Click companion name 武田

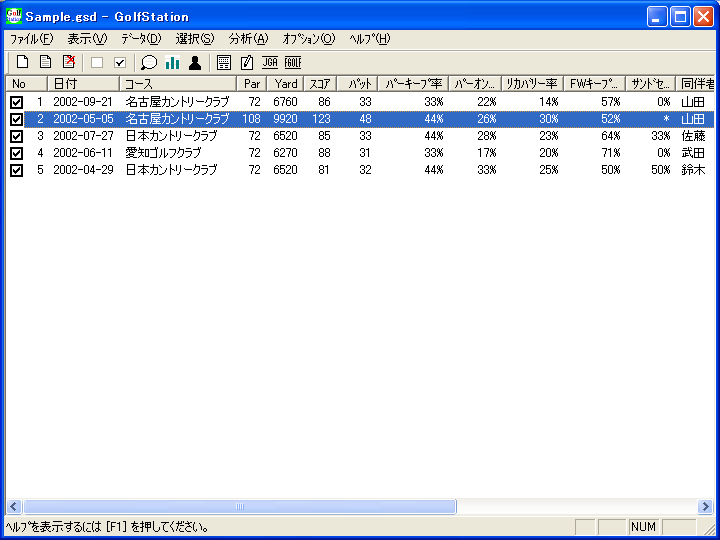click(693, 153)
